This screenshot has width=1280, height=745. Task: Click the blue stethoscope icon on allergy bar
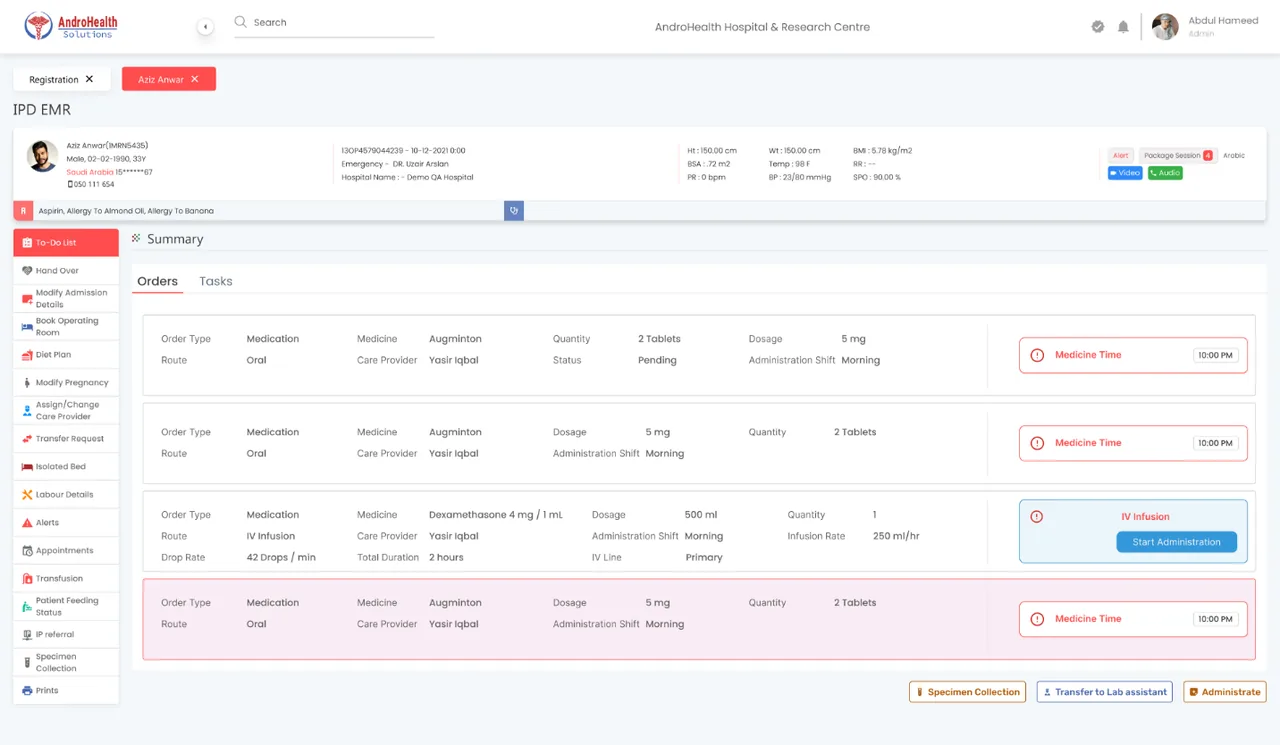point(514,211)
